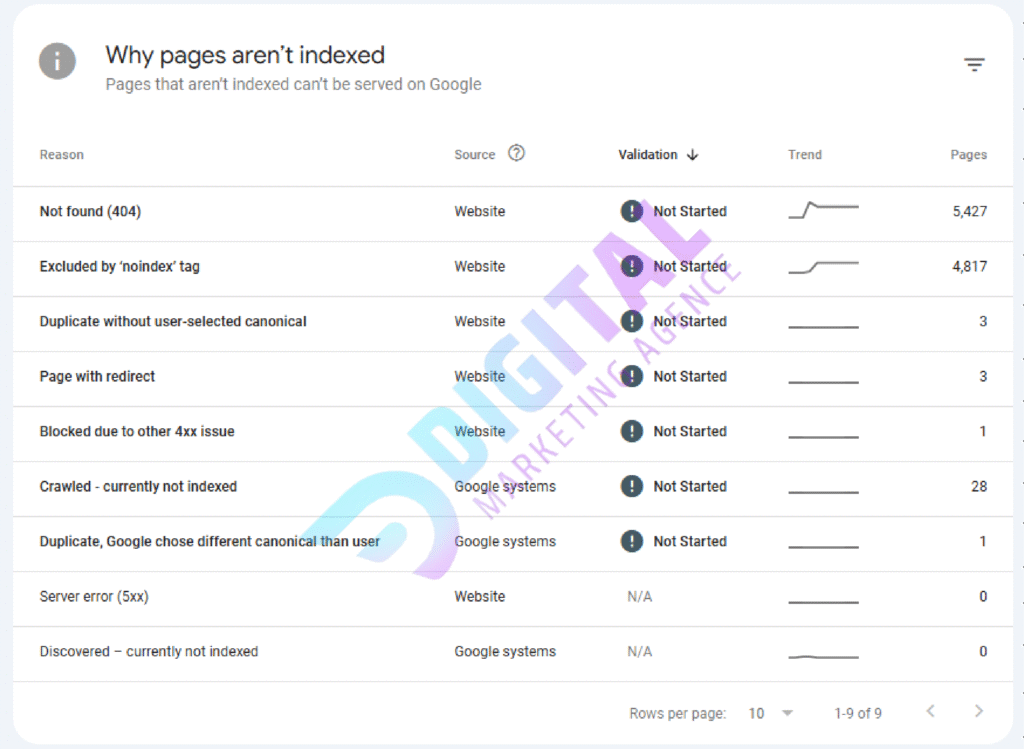The width and height of the screenshot is (1024, 749).
Task: Click warning icon on Blocked due to 4xx issue
Action: pos(632,431)
